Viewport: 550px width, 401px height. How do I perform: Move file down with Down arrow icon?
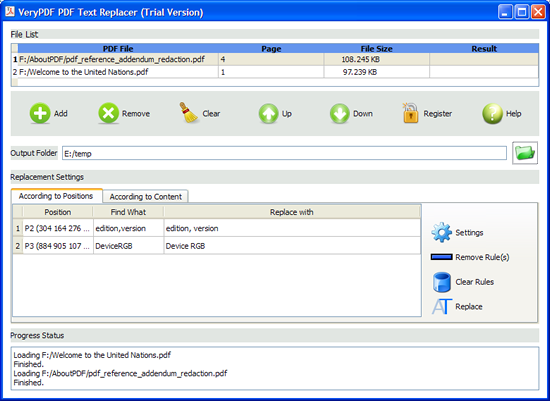[339, 113]
